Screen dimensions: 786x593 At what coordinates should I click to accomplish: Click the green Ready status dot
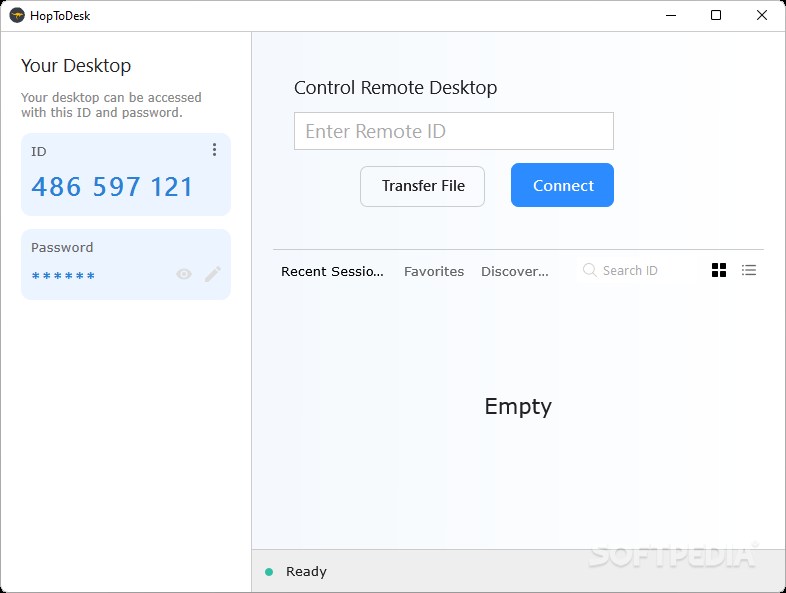pyautogui.click(x=269, y=572)
